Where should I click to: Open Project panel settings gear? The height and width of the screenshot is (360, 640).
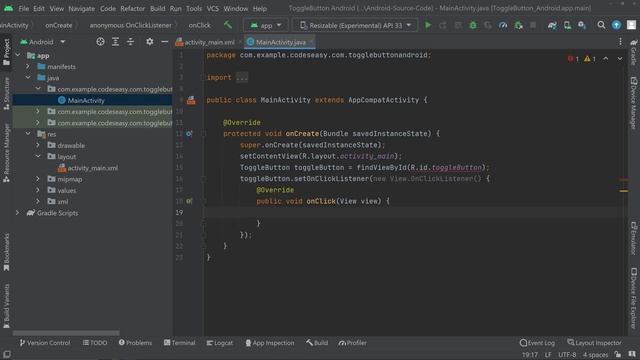(150, 42)
